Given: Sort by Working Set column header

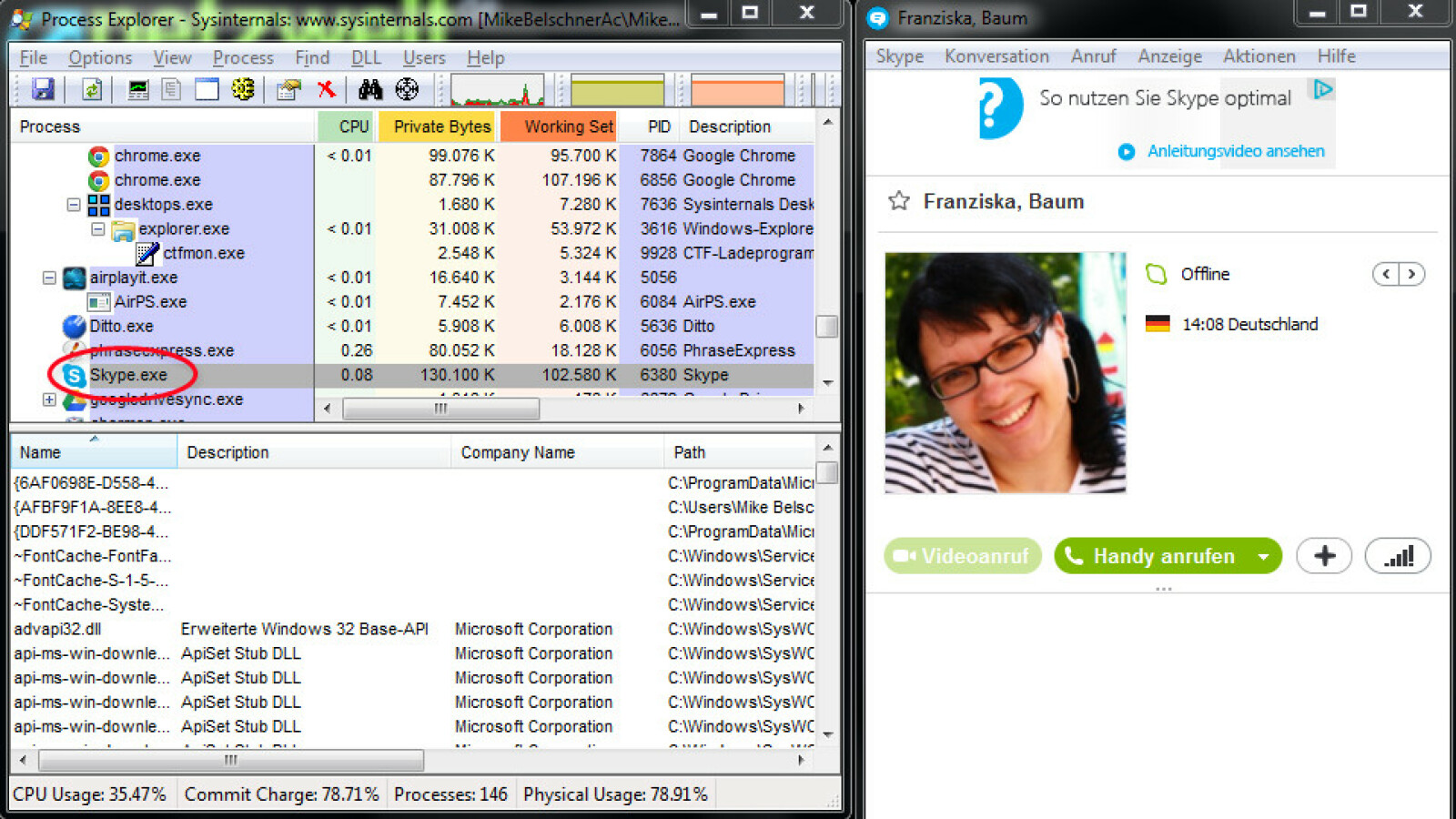Looking at the screenshot, I should coord(560,126).
